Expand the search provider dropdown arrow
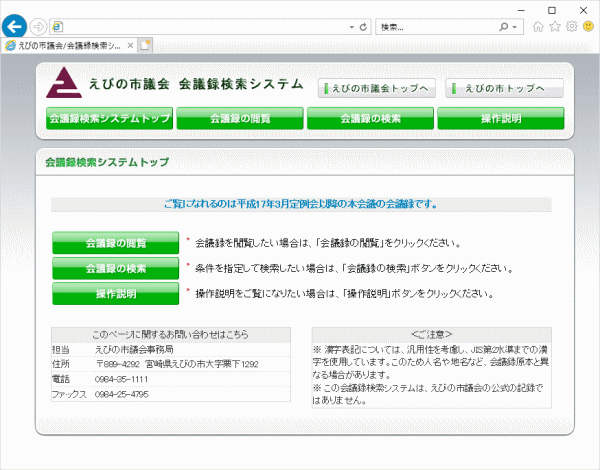The height and width of the screenshot is (470, 600). 515,27
